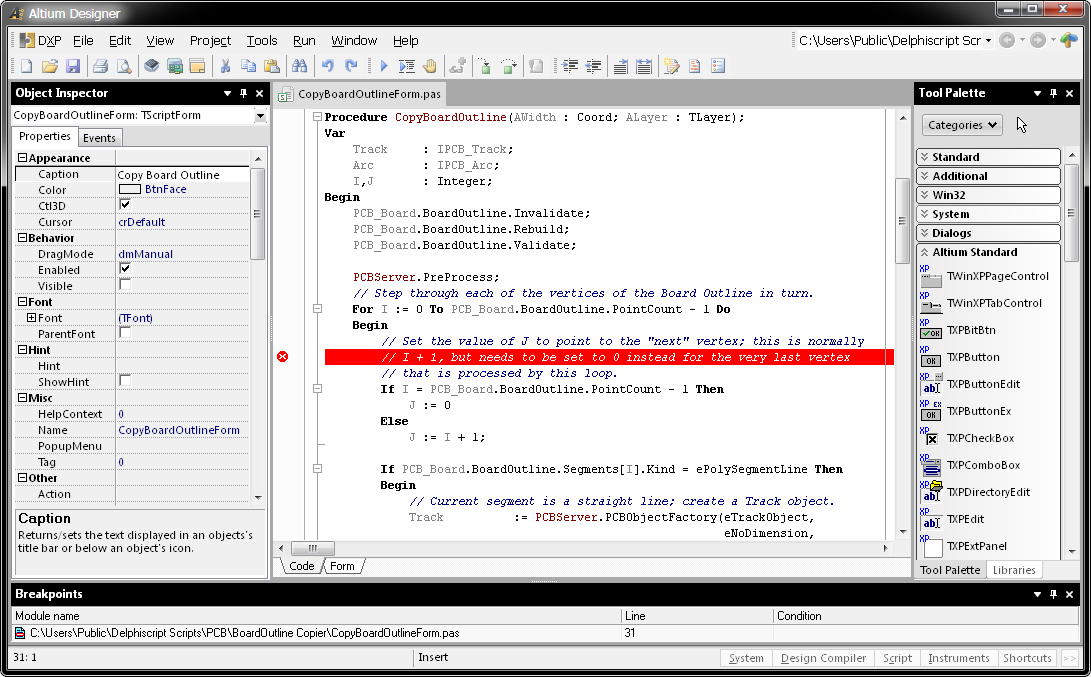Click the red breakpoint marker in gutter
Viewport: 1091px width, 677px height.
pyautogui.click(x=282, y=357)
